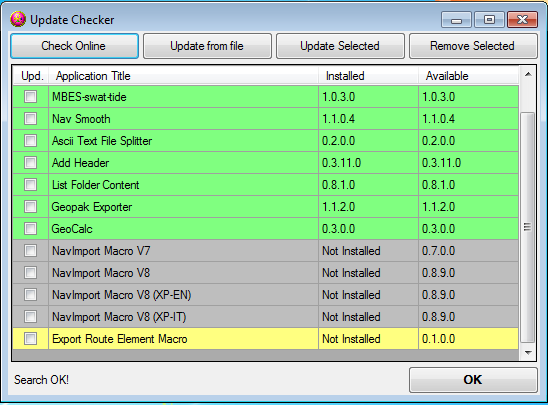Click the NavImport Macro V8 (XP-EN) title
548x405 pixels.
click(183, 295)
